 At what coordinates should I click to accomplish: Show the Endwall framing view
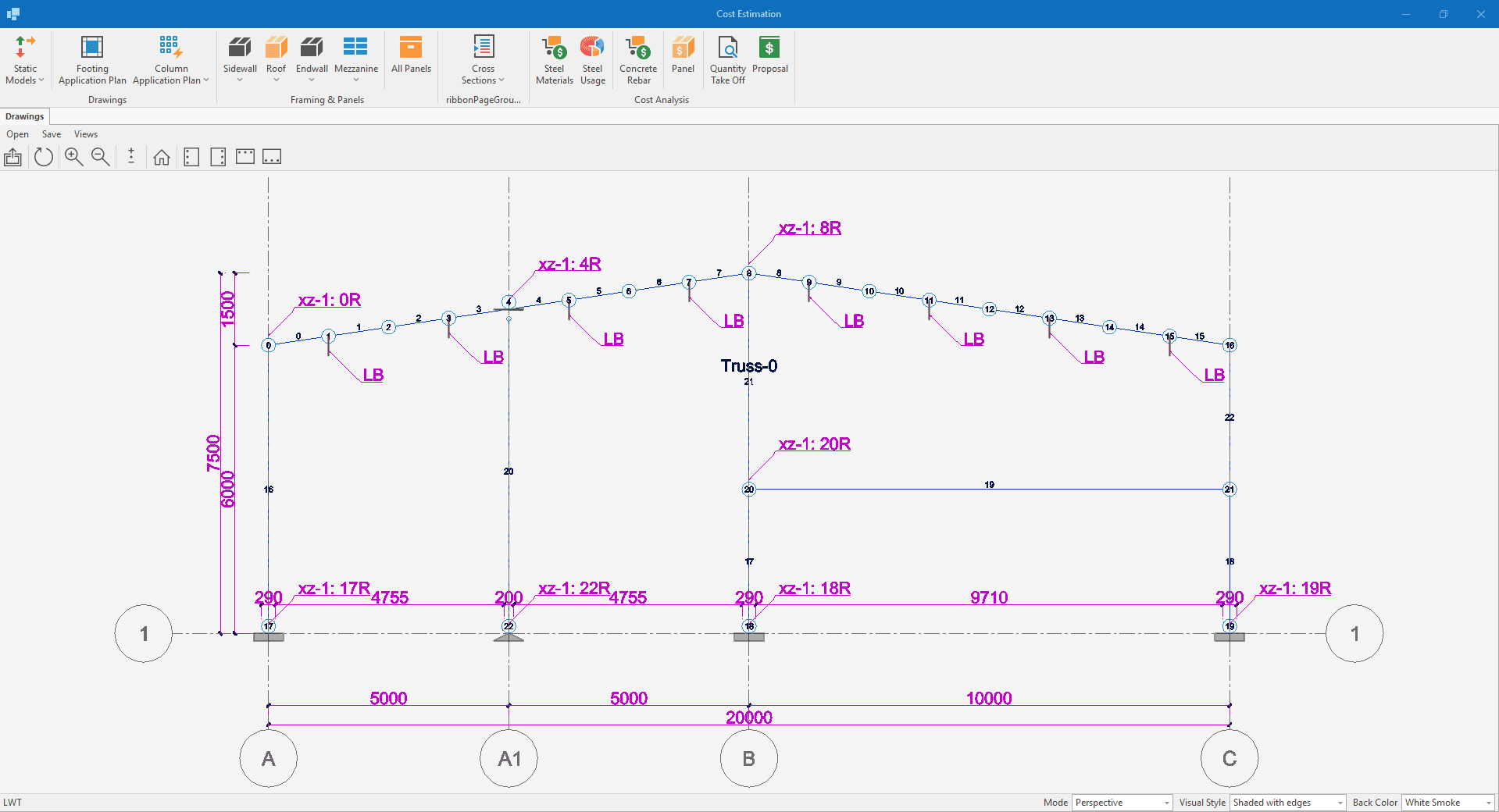point(312,55)
